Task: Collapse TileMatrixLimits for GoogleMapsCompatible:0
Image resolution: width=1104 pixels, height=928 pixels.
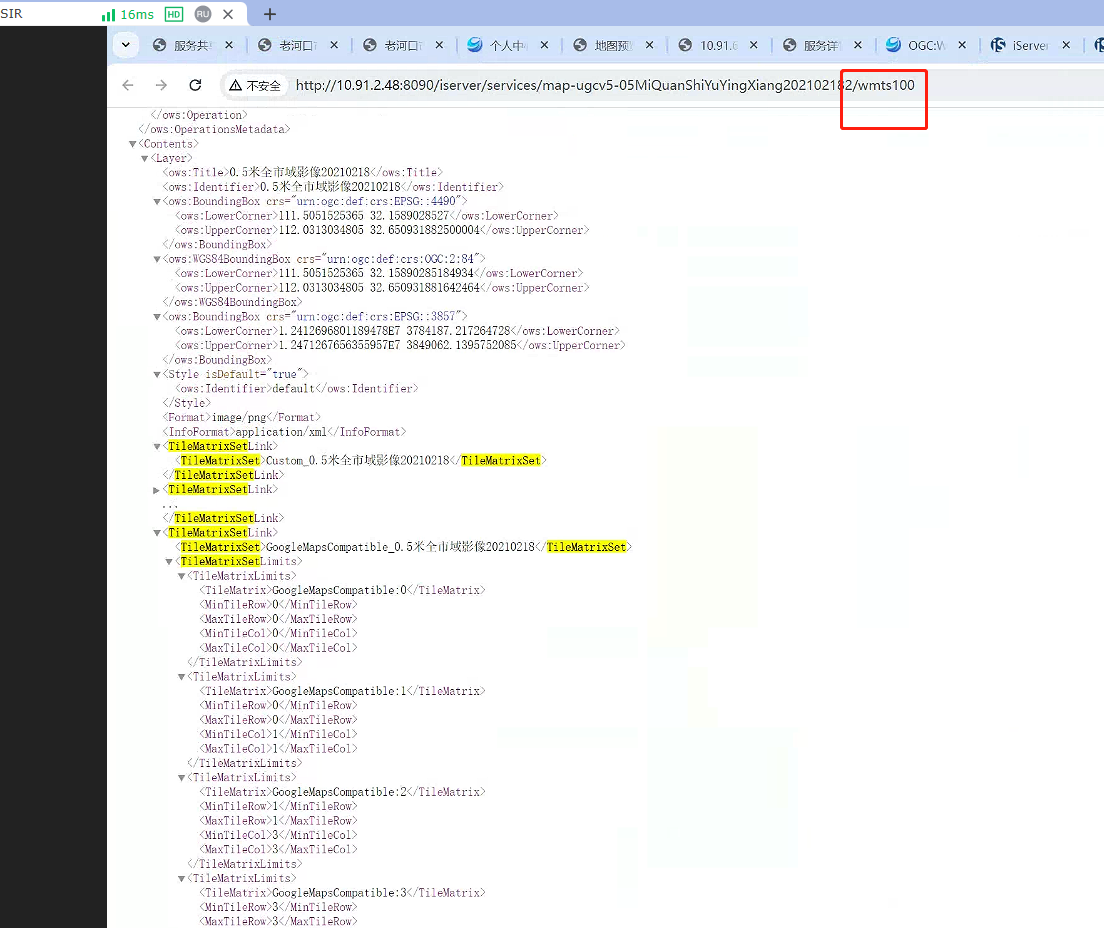Action: (x=182, y=576)
